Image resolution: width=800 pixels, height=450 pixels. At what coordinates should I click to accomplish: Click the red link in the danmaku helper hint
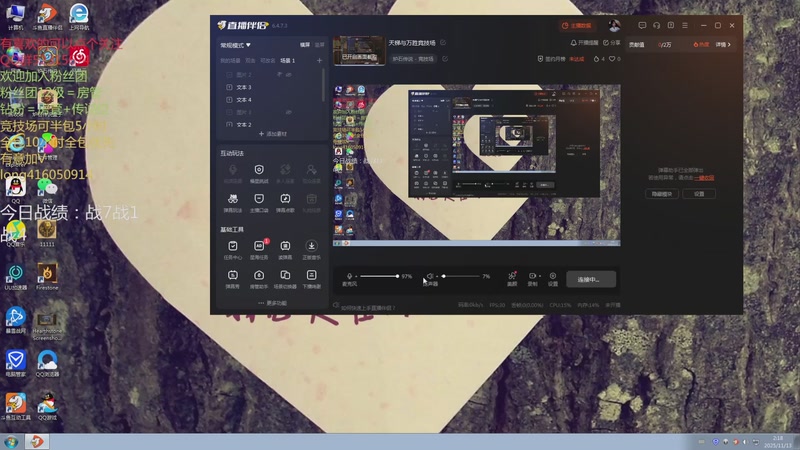point(704,178)
